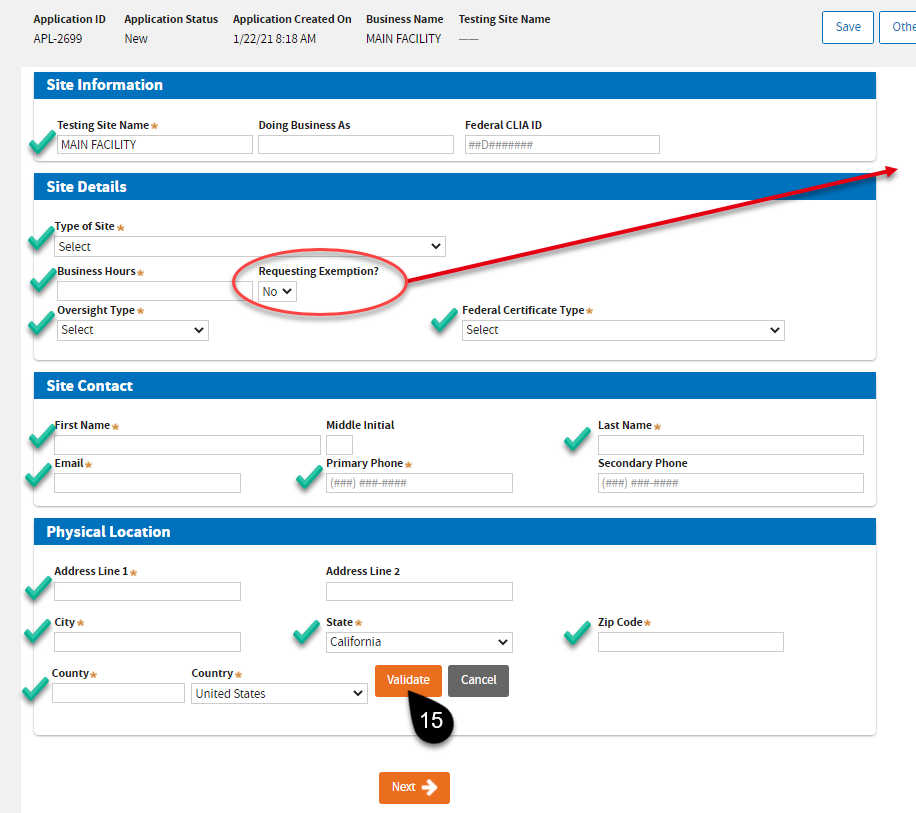Viewport: 916px width, 813px height.
Task: Click the Federal CLIA ID field
Action: click(x=562, y=145)
